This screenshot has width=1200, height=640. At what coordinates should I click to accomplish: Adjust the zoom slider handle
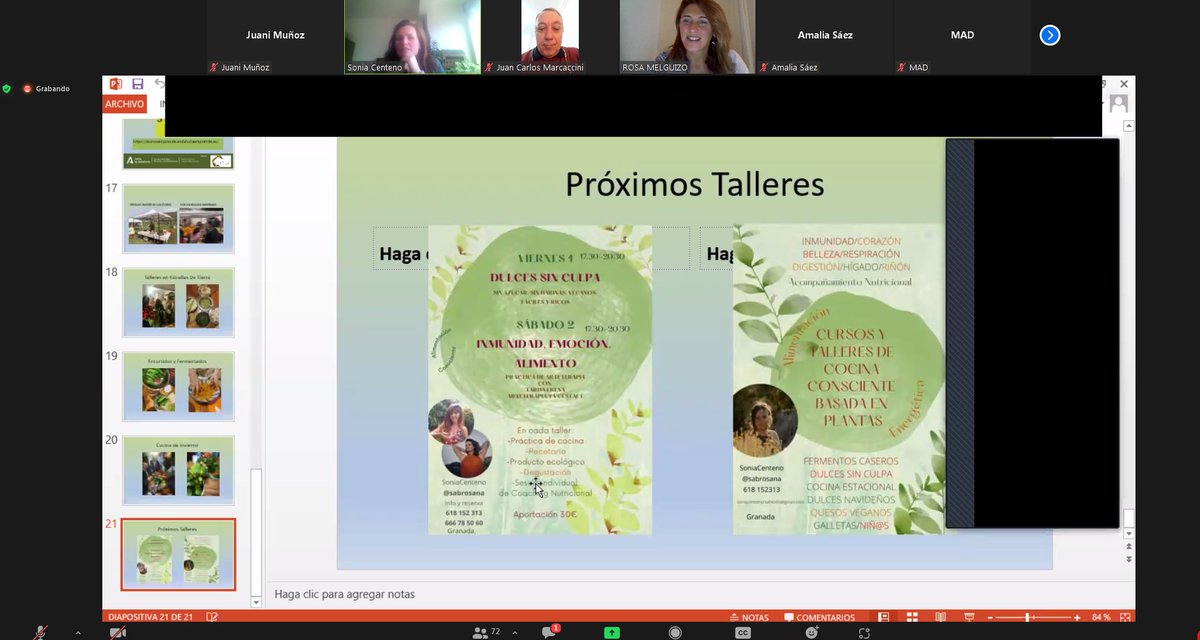click(1029, 618)
